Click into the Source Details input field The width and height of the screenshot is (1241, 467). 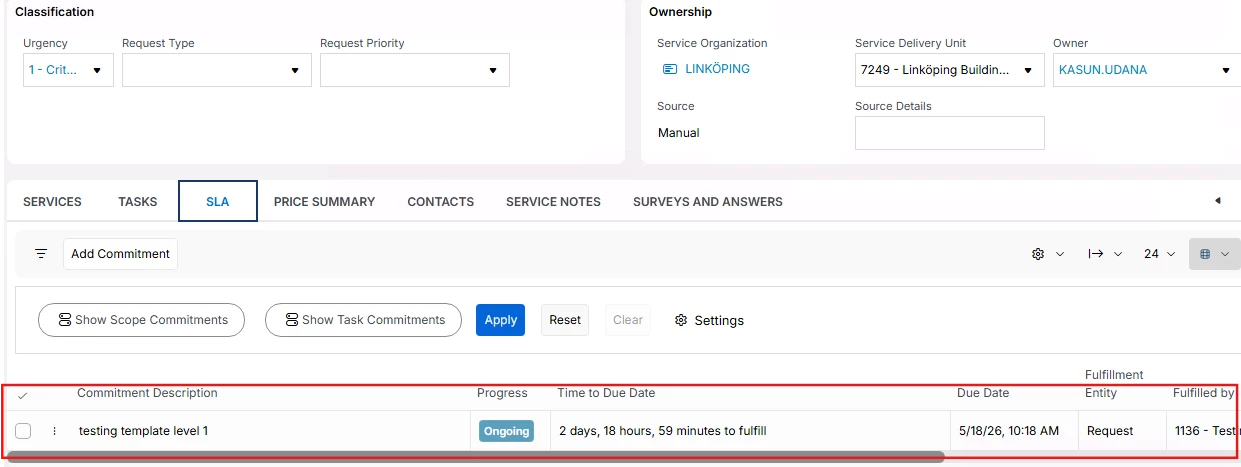(x=950, y=133)
